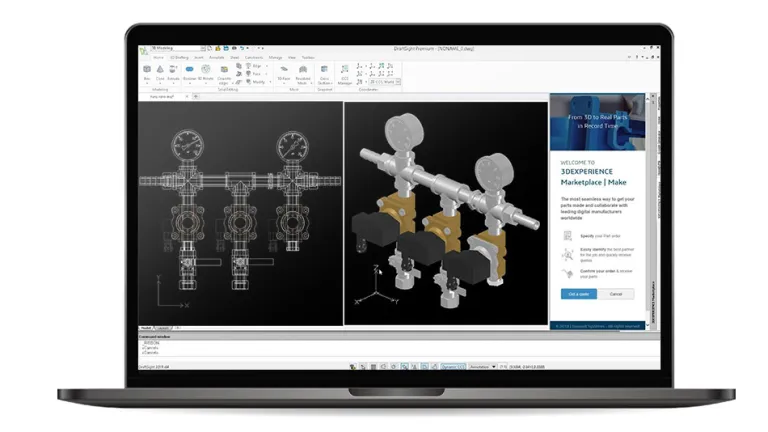
Task: Click the Modify solid editing icon
Action: point(248,82)
